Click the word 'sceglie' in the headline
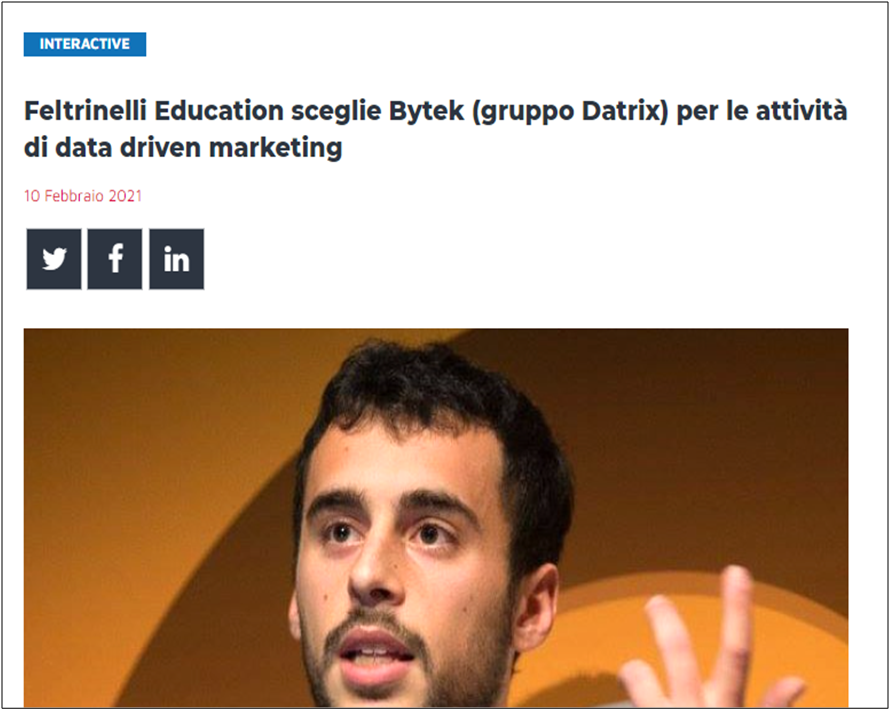This screenshot has width=890, height=710. tap(337, 112)
